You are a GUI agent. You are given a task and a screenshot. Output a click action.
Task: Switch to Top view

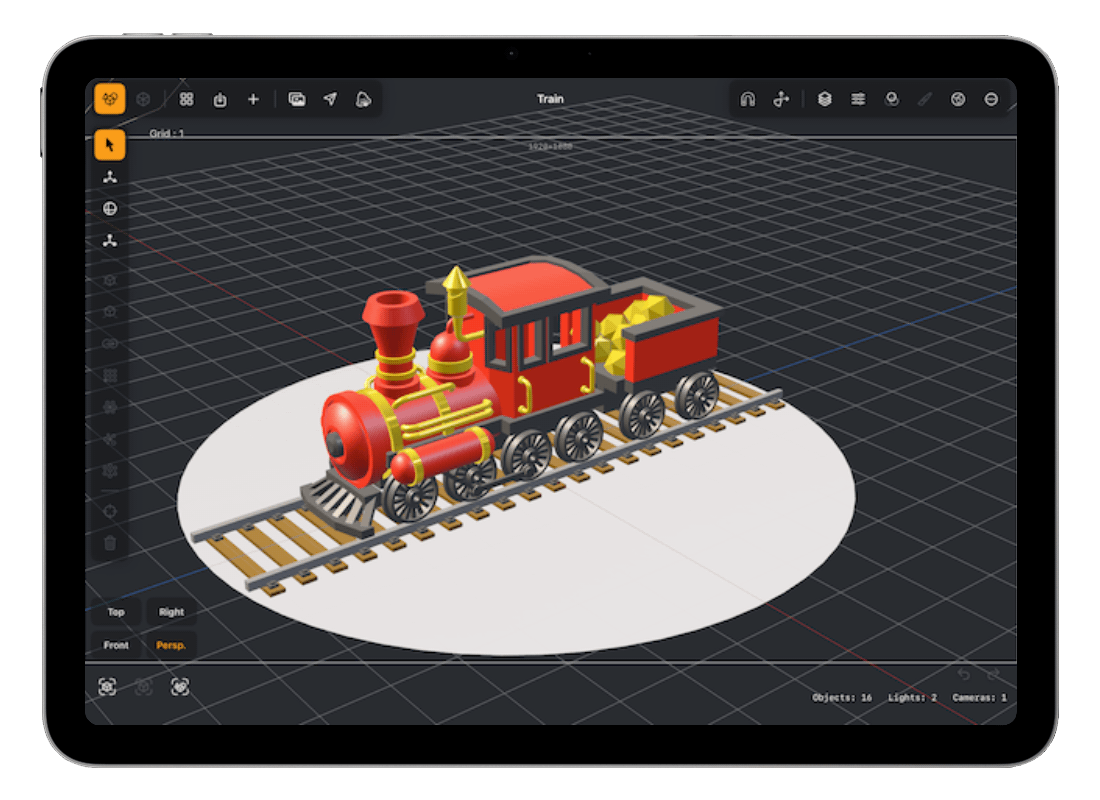tap(116, 612)
